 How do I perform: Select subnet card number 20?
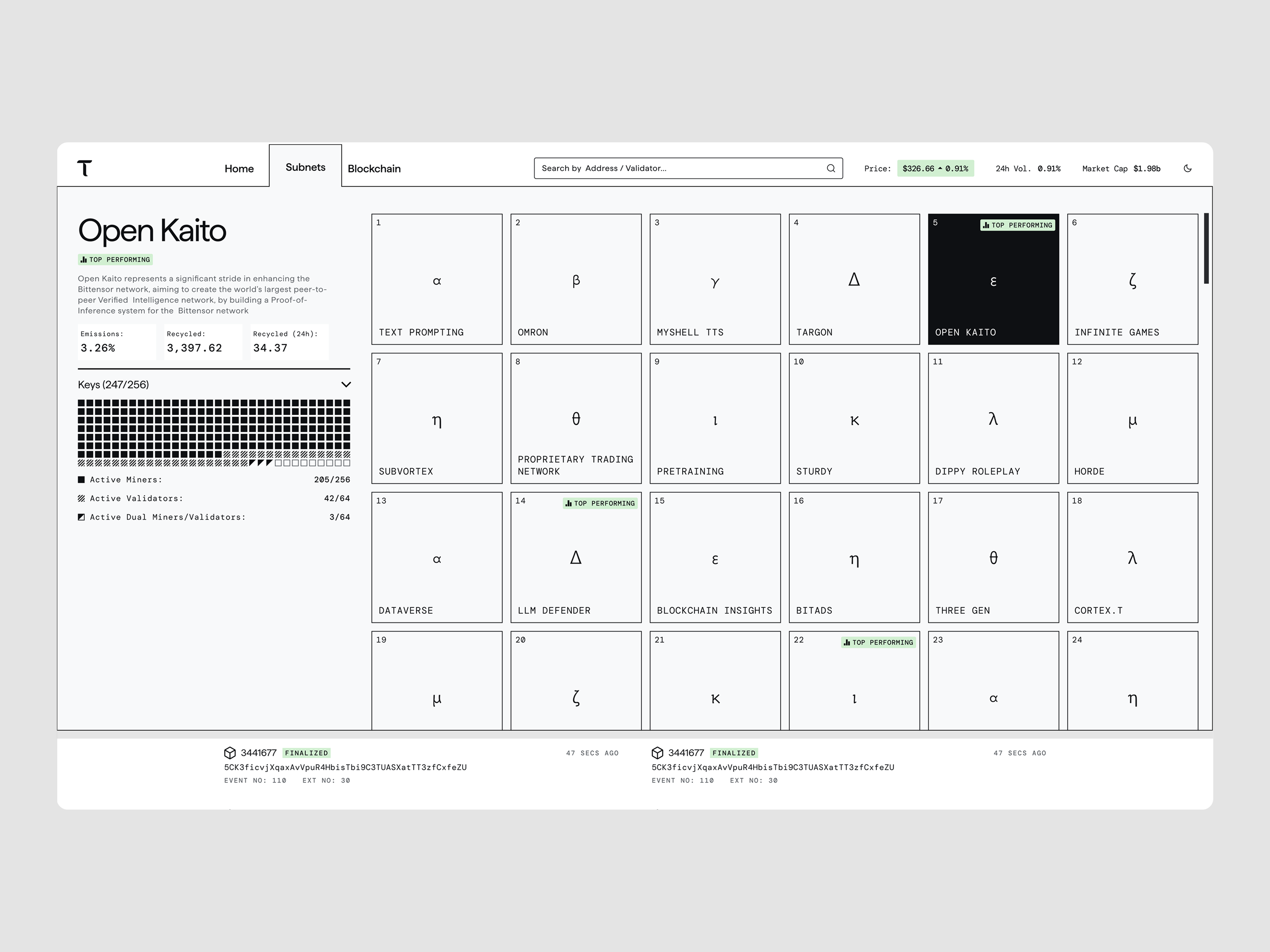(x=576, y=680)
